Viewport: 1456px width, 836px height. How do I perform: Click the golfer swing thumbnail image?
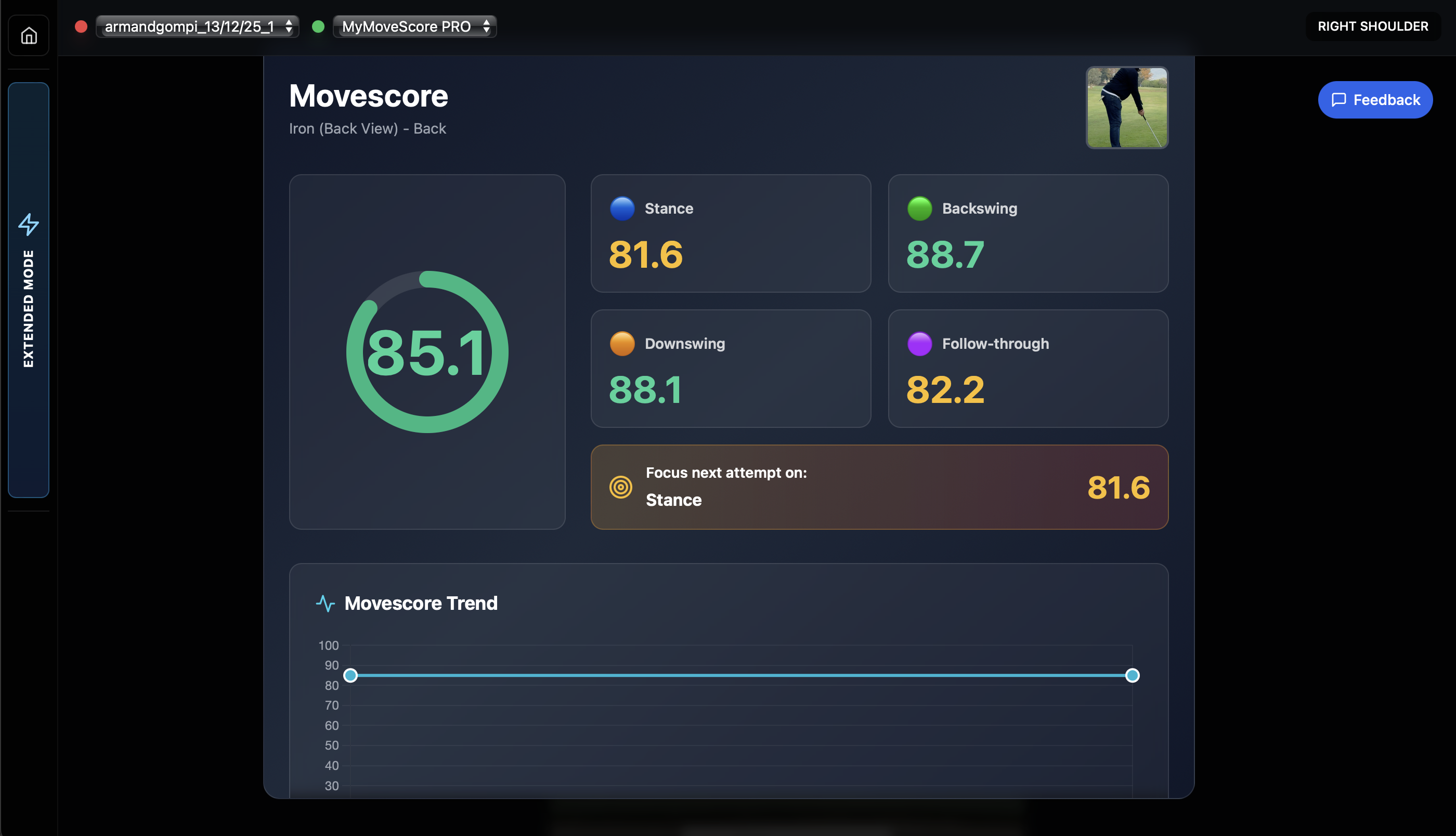coord(1126,108)
